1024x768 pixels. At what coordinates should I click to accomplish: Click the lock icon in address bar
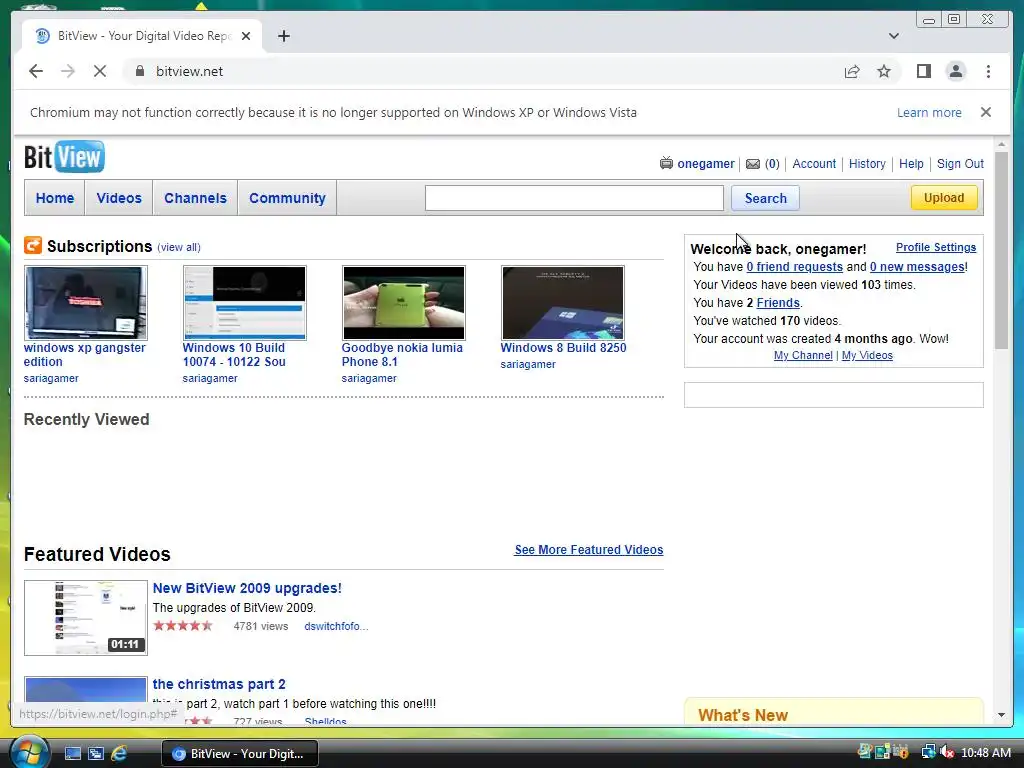coord(139,71)
